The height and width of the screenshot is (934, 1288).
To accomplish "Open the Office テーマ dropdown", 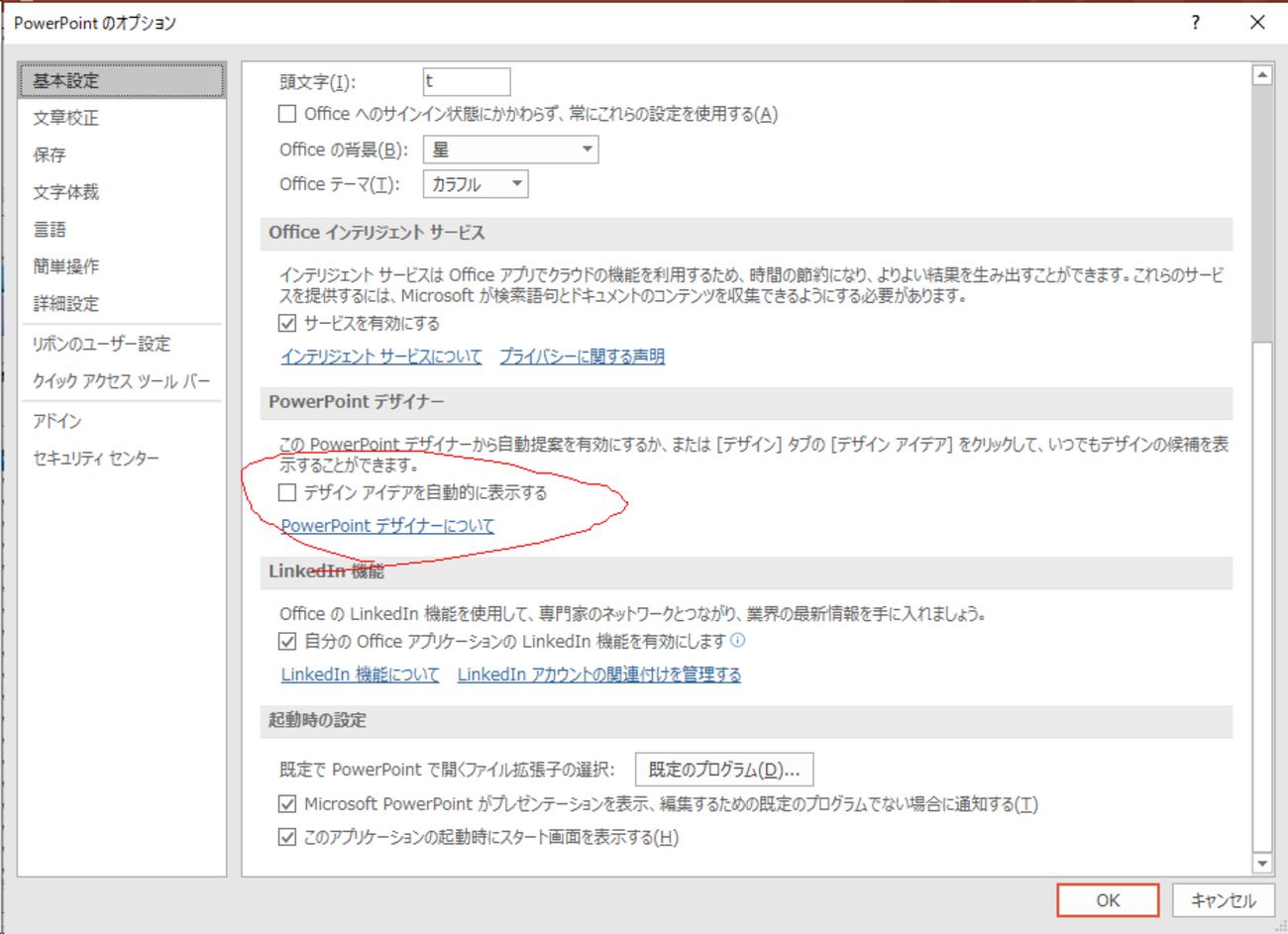I will click(476, 184).
